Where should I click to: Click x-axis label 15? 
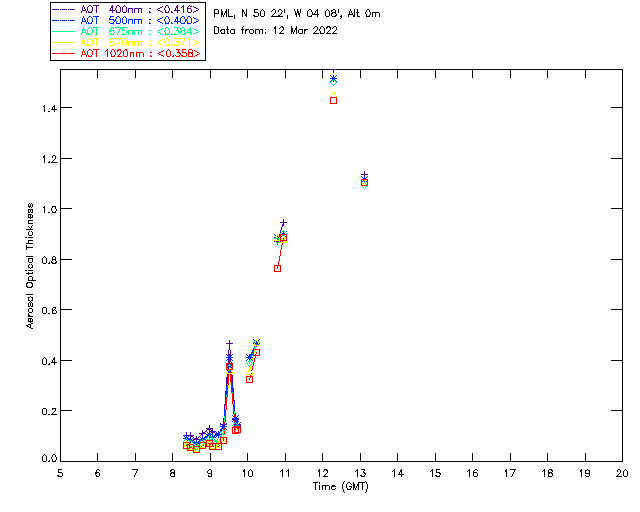(x=435, y=473)
